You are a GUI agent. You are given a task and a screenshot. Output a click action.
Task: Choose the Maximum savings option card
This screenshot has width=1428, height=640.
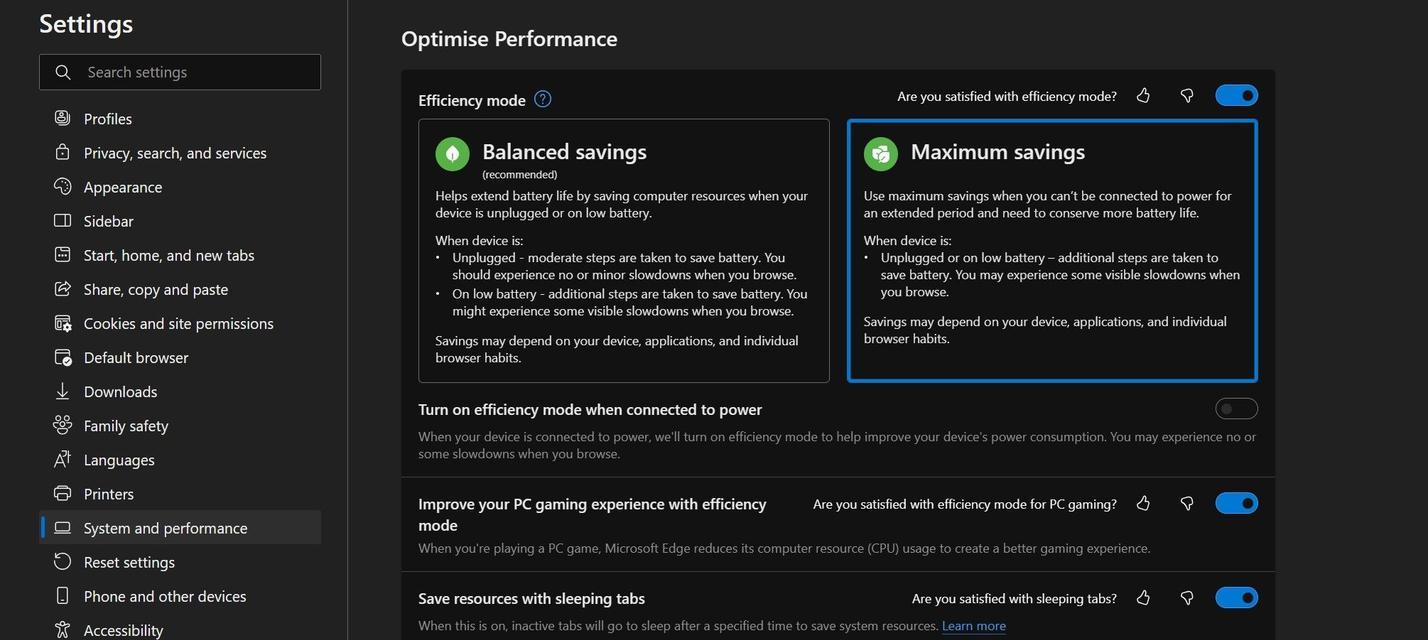[1052, 251]
